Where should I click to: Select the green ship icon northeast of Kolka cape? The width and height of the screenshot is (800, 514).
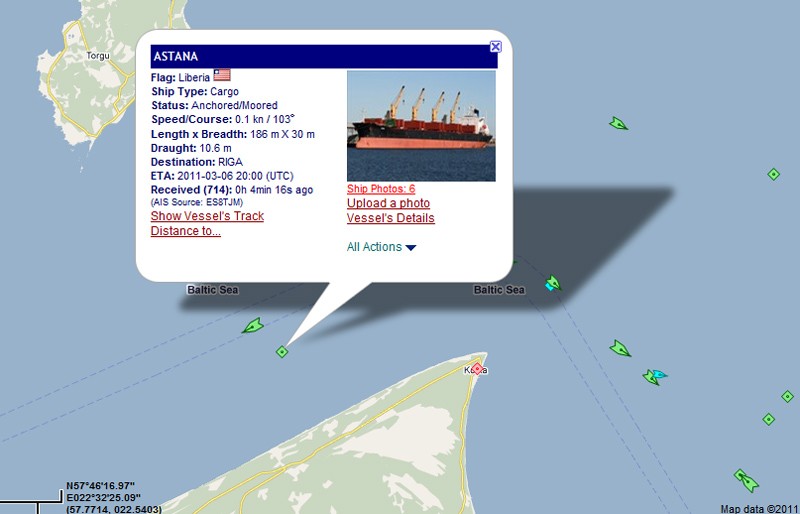pyautogui.click(x=620, y=349)
